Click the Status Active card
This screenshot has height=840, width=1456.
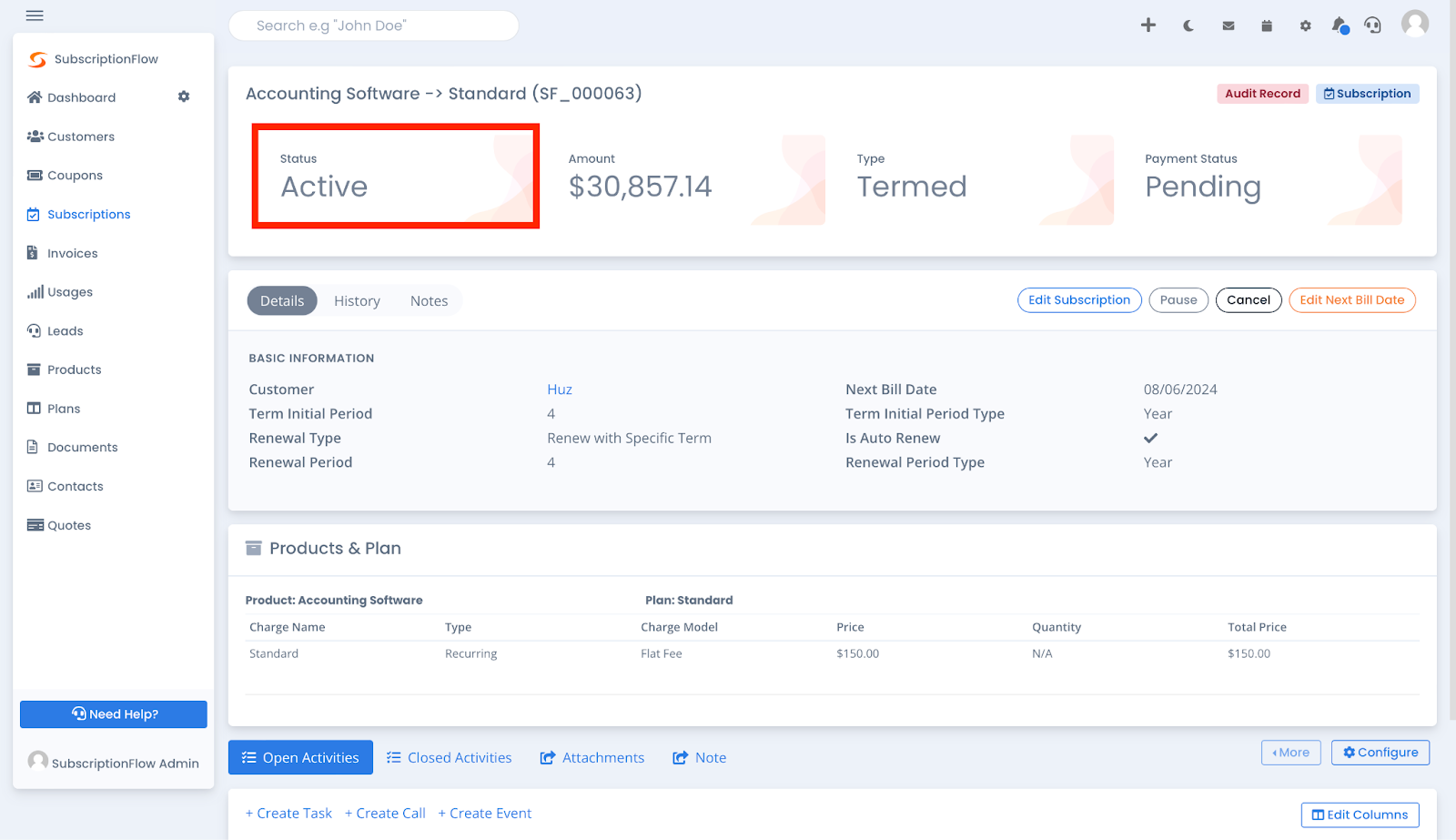(x=396, y=177)
